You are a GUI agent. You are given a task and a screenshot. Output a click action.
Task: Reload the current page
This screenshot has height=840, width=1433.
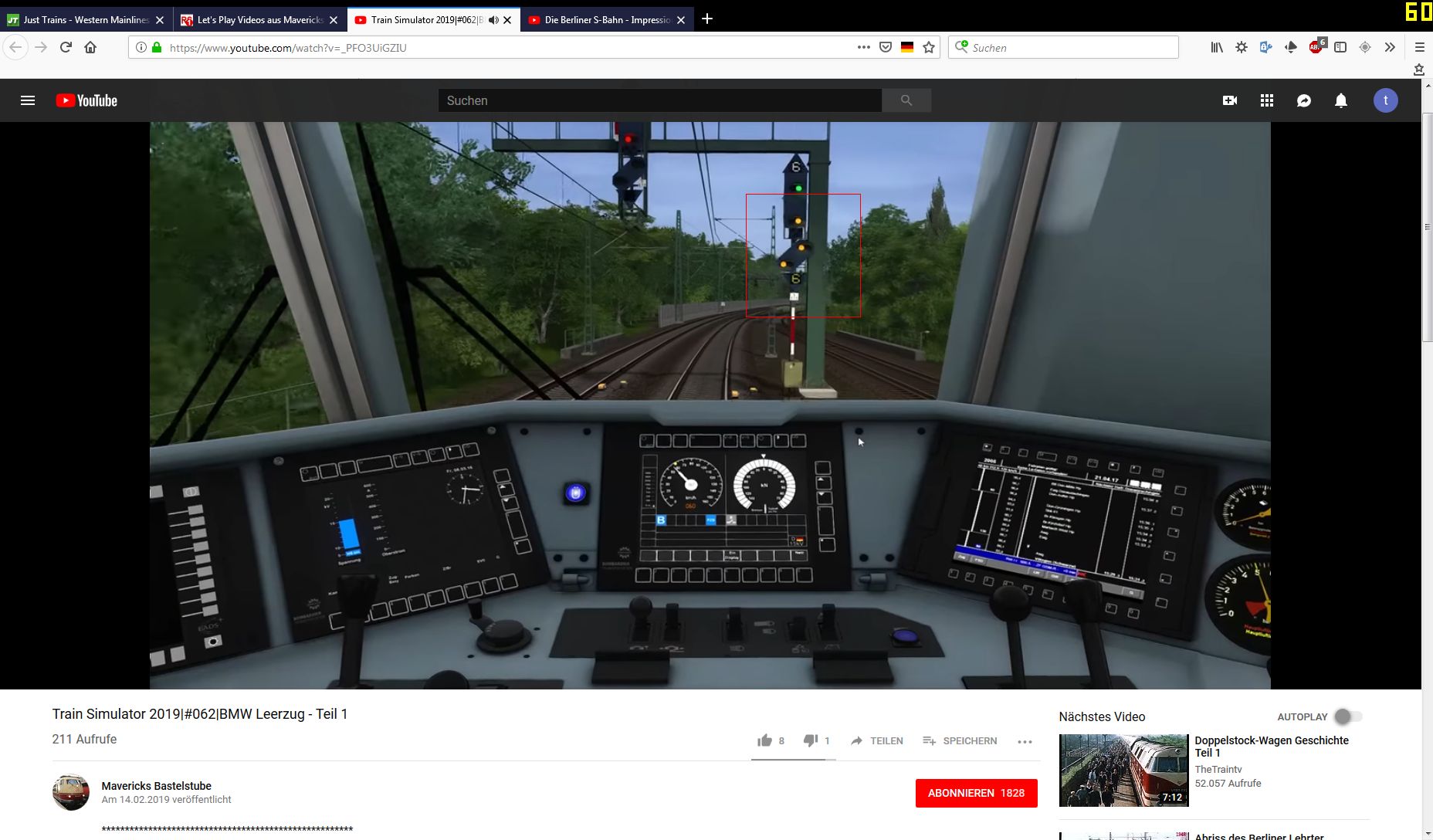click(66, 47)
